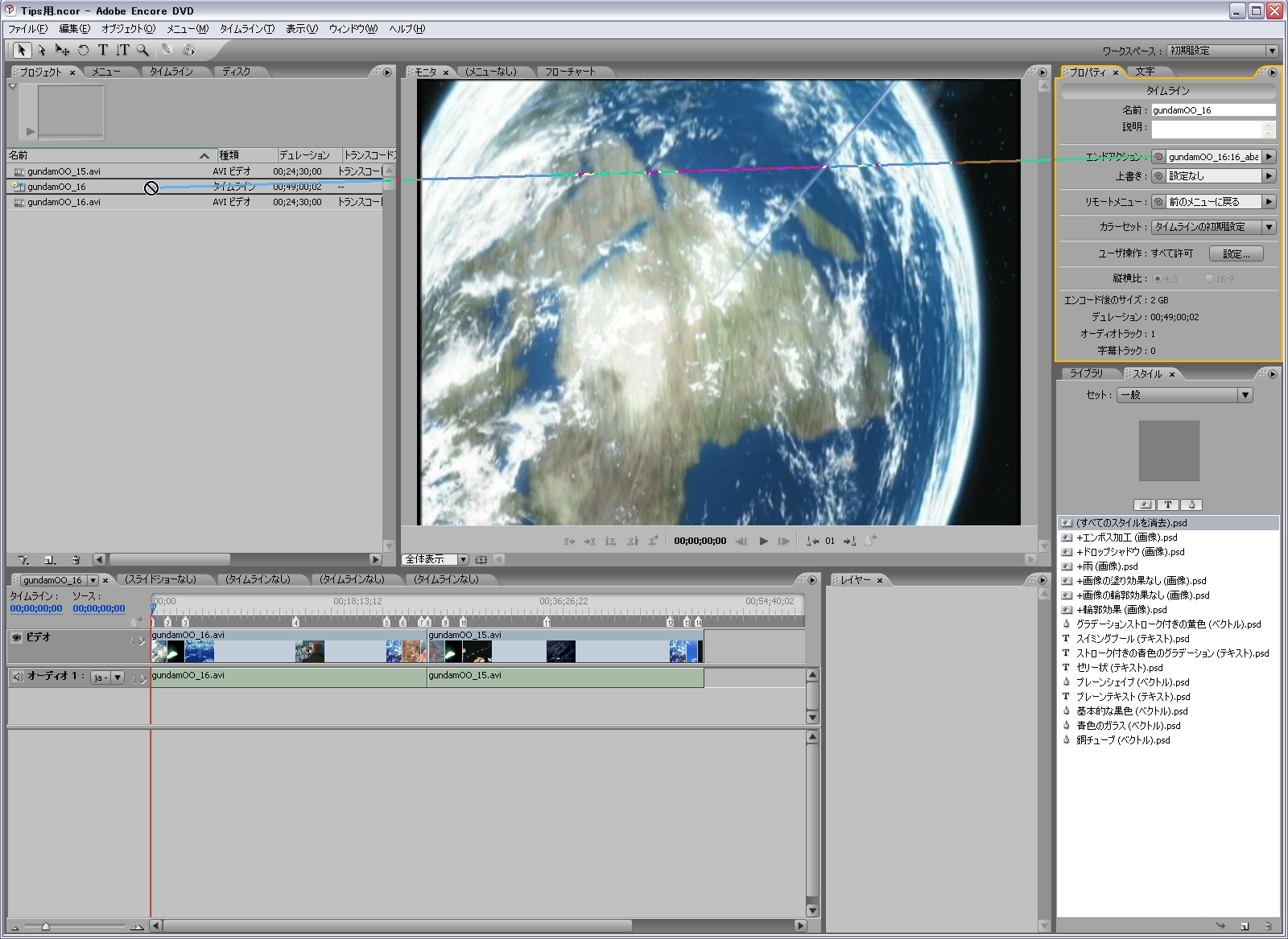Click the 設定... button for user operations
1288x939 pixels.
pyautogui.click(x=1236, y=253)
